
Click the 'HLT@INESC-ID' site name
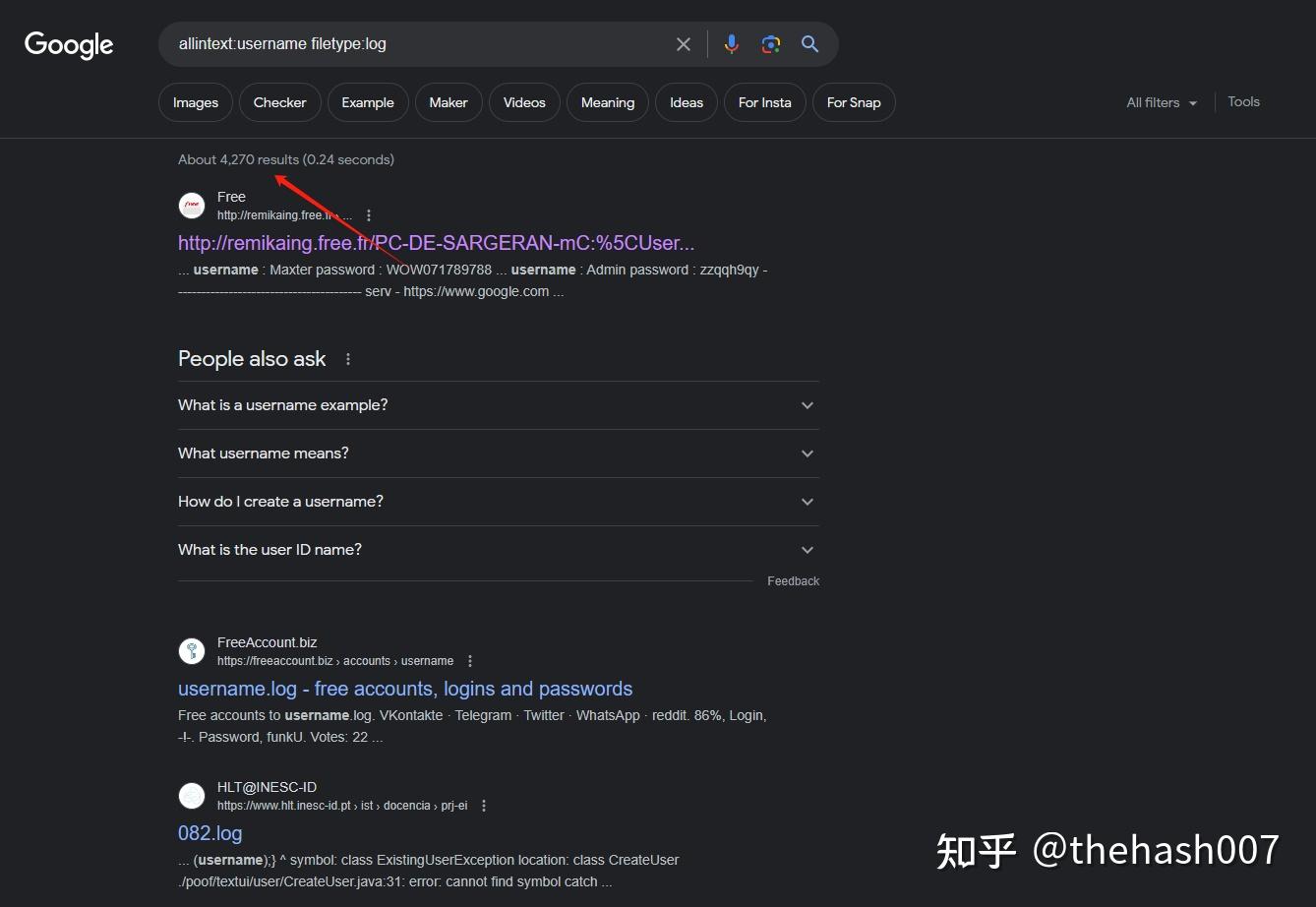[268, 787]
